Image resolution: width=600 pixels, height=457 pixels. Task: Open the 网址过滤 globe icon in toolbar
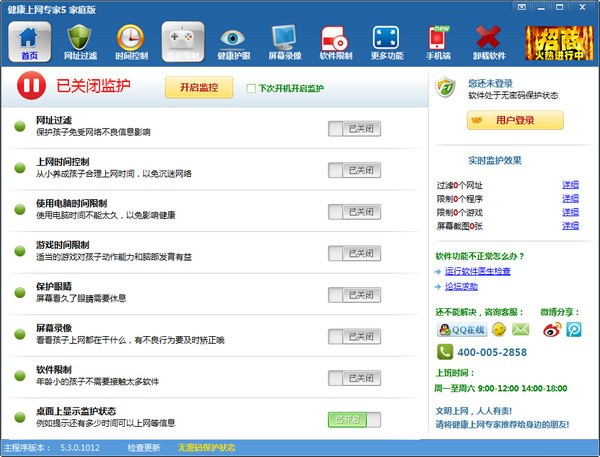(x=81, y=40)
